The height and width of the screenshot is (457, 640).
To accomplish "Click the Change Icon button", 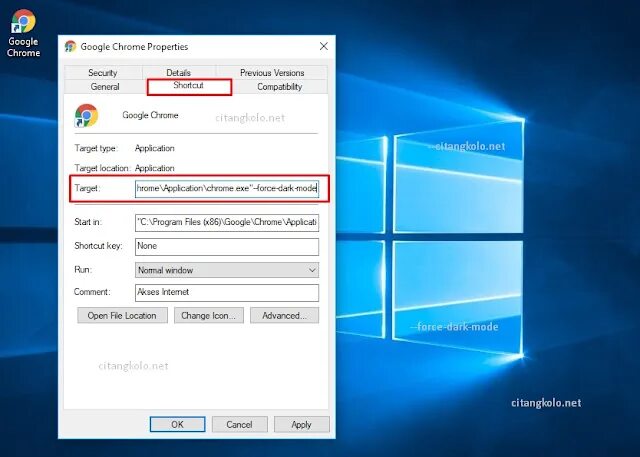I will tap(209, 315).
